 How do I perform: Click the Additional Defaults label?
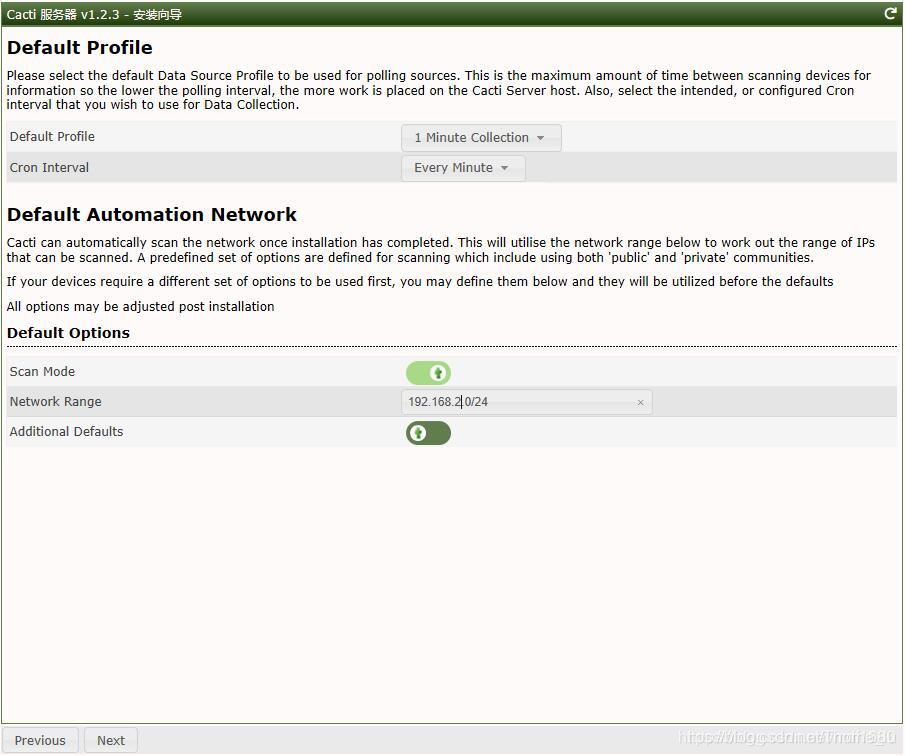[66, 432]
